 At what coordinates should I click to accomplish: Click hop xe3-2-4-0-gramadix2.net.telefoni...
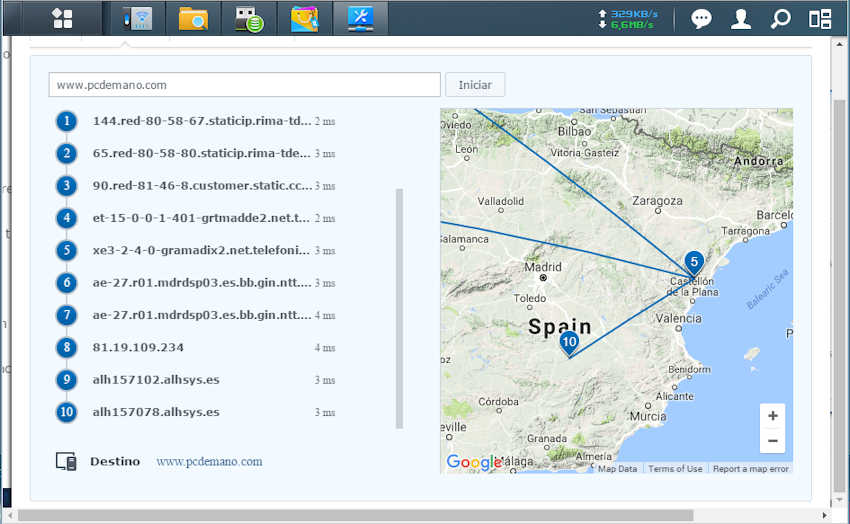point(201,250)
